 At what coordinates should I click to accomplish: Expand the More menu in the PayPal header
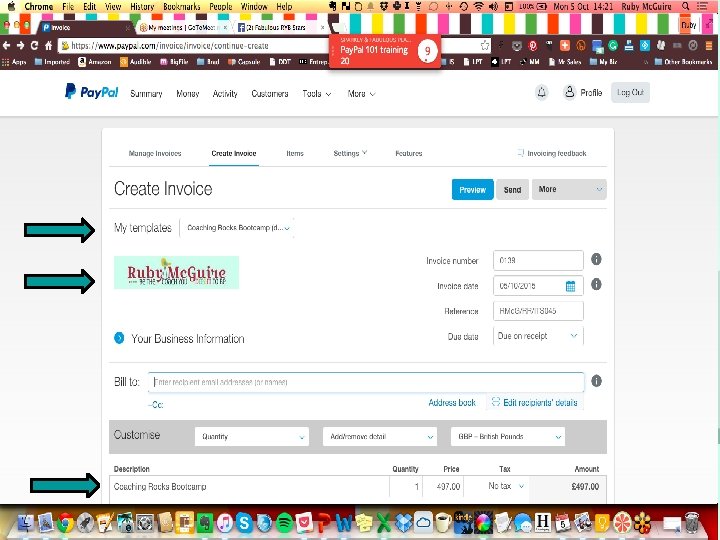(x=361, y=94)
